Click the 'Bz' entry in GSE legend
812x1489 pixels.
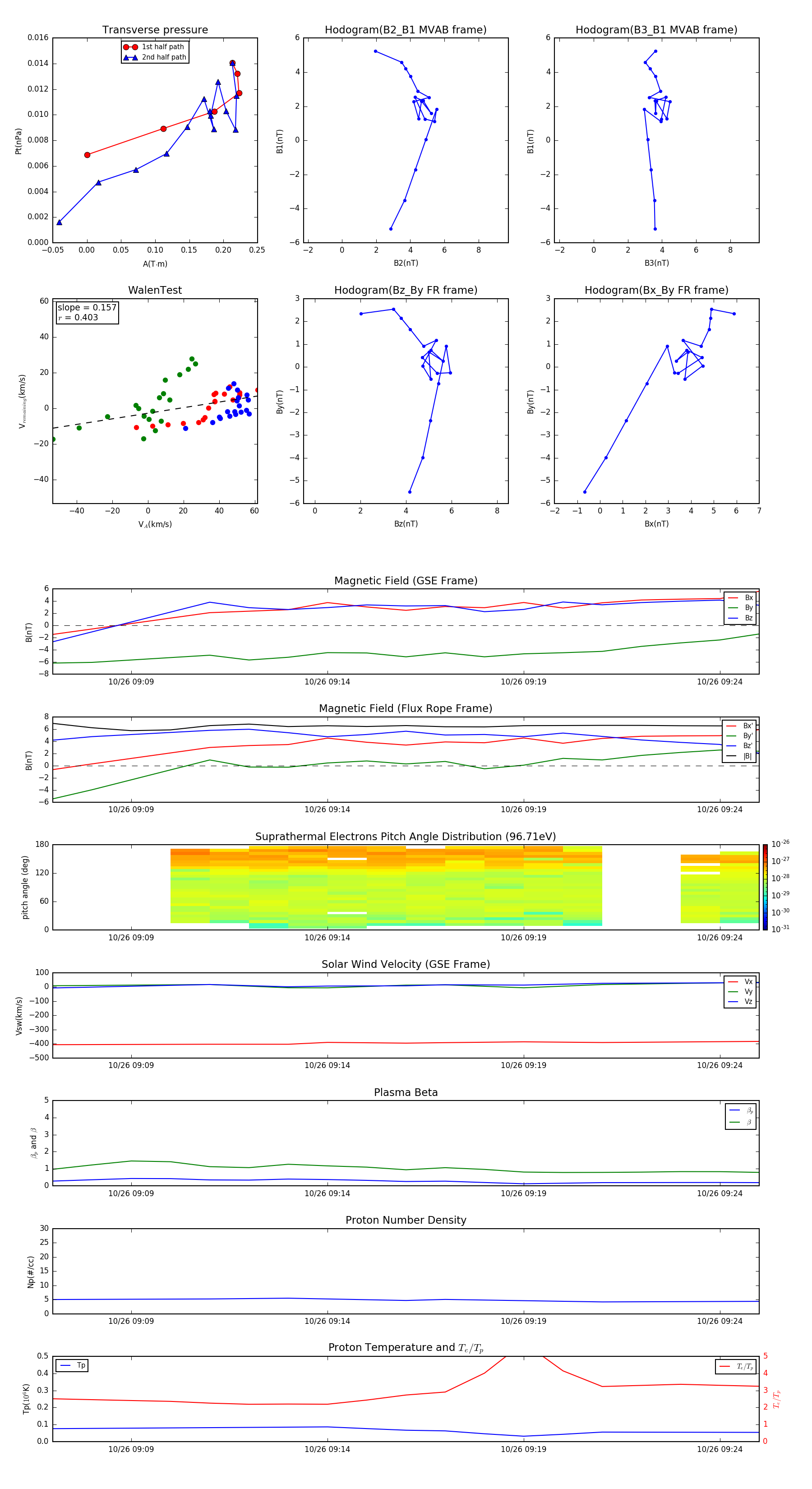(x=740, y=618)
